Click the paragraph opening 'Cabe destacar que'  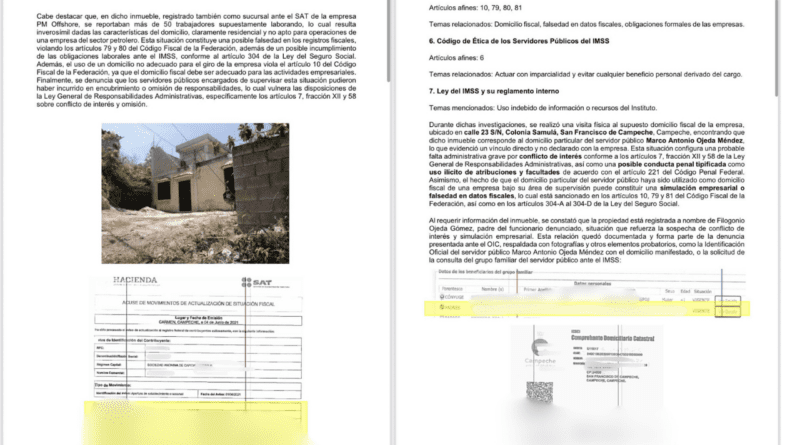[x=196, y=60]
